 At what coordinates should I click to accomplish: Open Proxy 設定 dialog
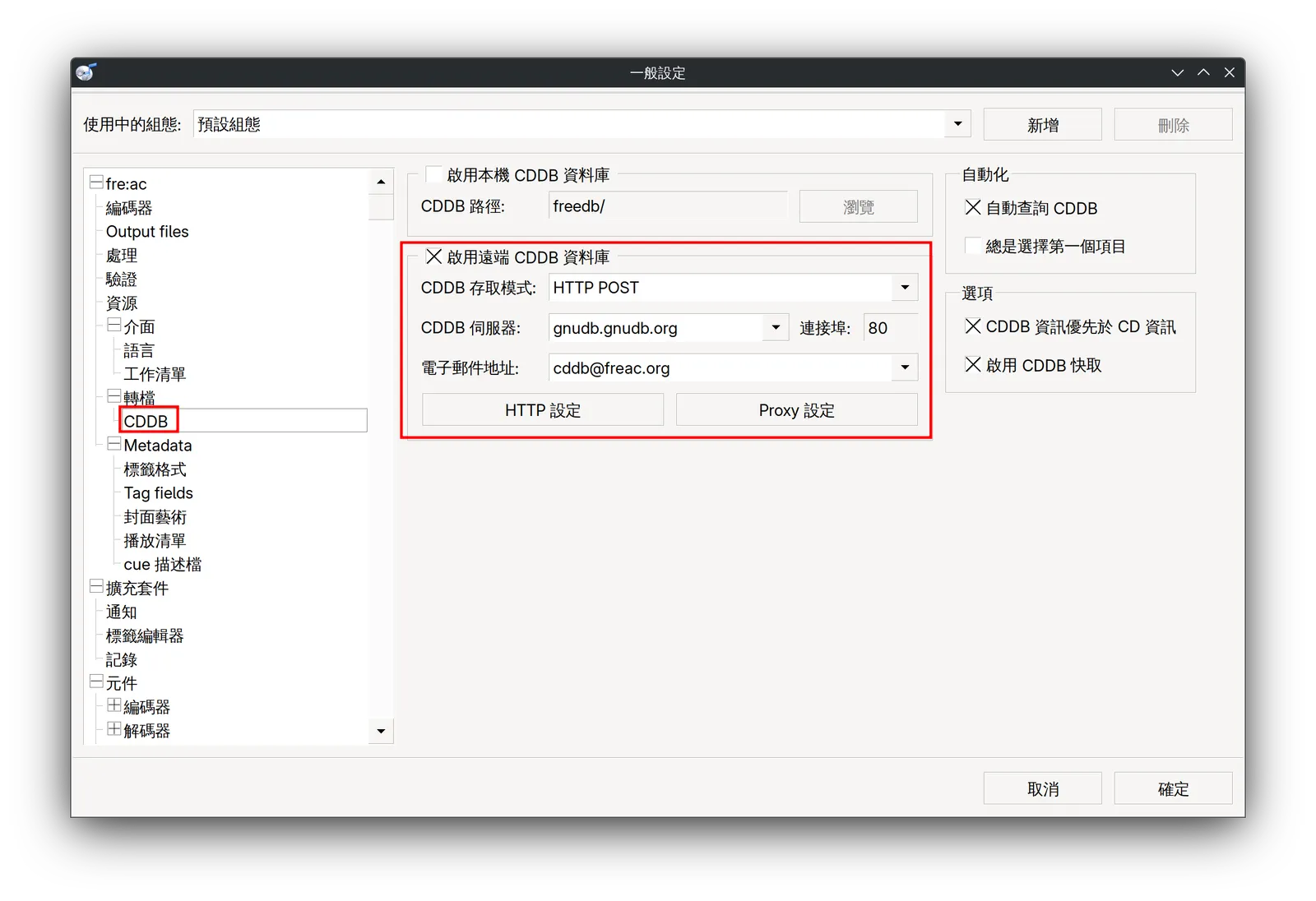coord(797,410)
